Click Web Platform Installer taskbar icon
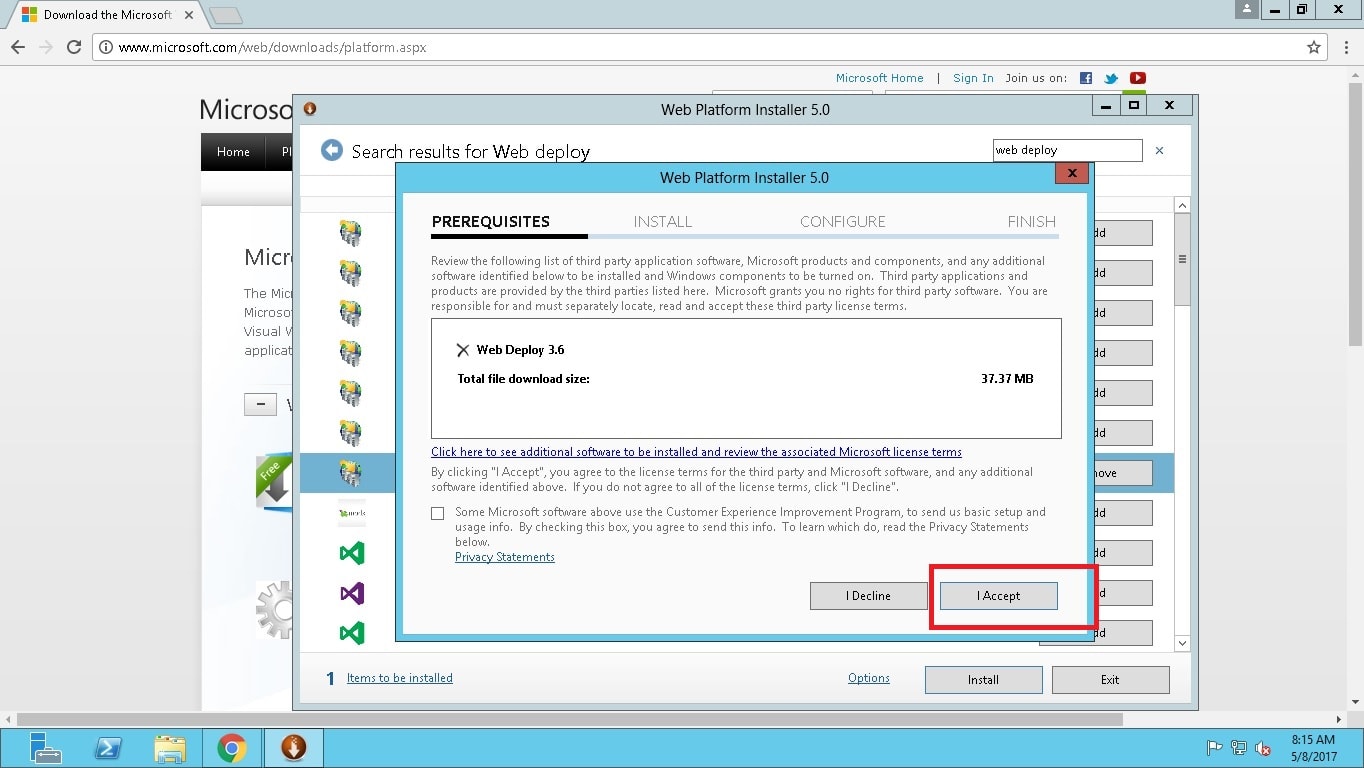Screen dimensions: 1364x768 [293, 748]
